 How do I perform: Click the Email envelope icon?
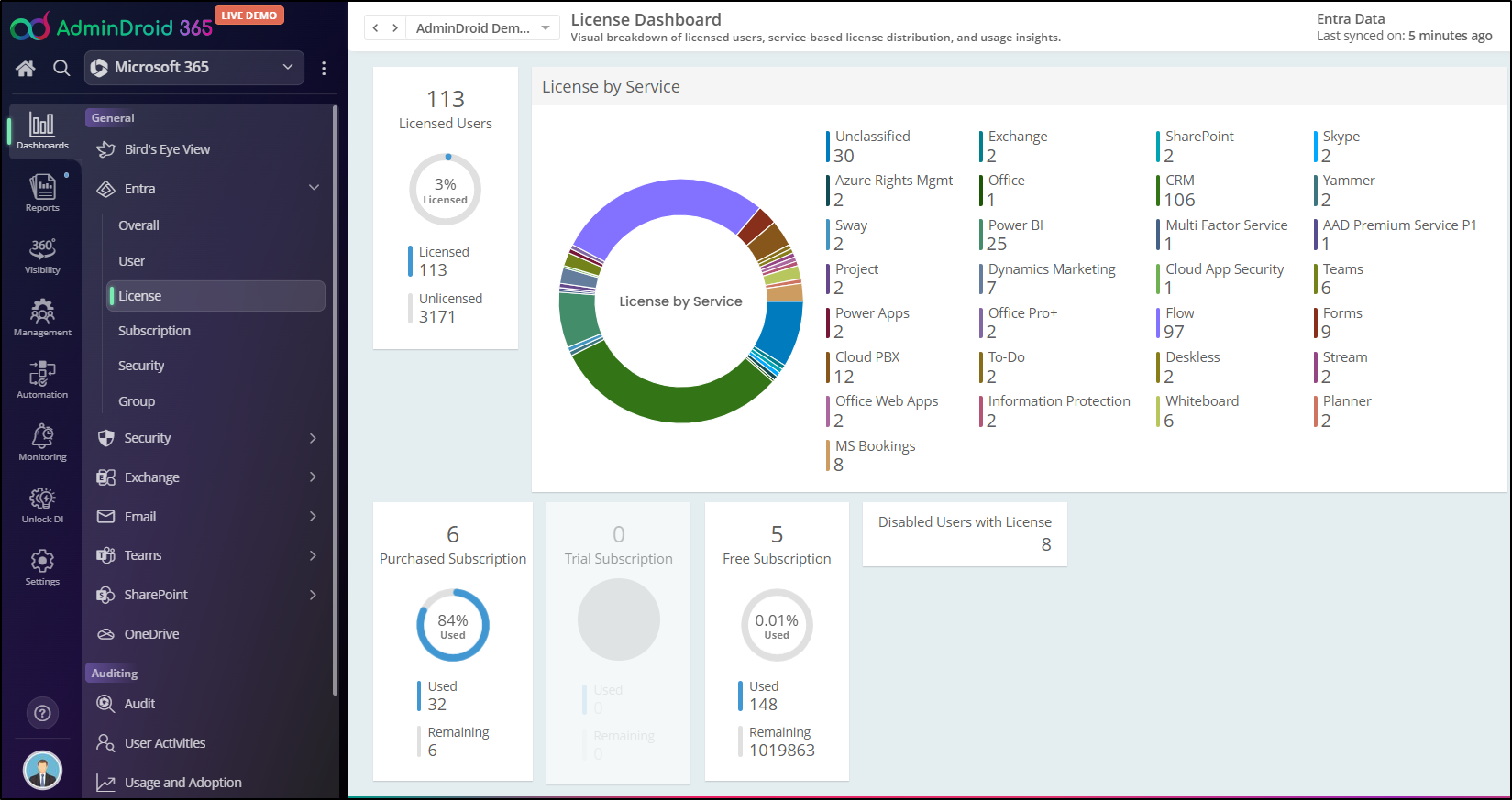pyautogui.click(x=106, y=517)
